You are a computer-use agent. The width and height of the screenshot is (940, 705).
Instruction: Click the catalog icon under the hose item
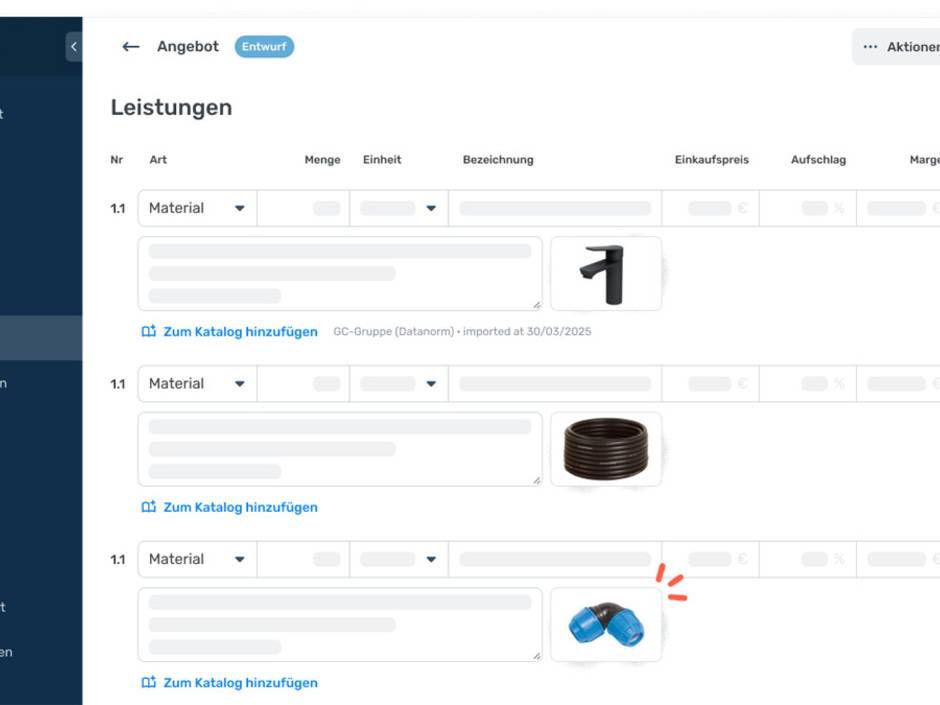pos(149,507)
